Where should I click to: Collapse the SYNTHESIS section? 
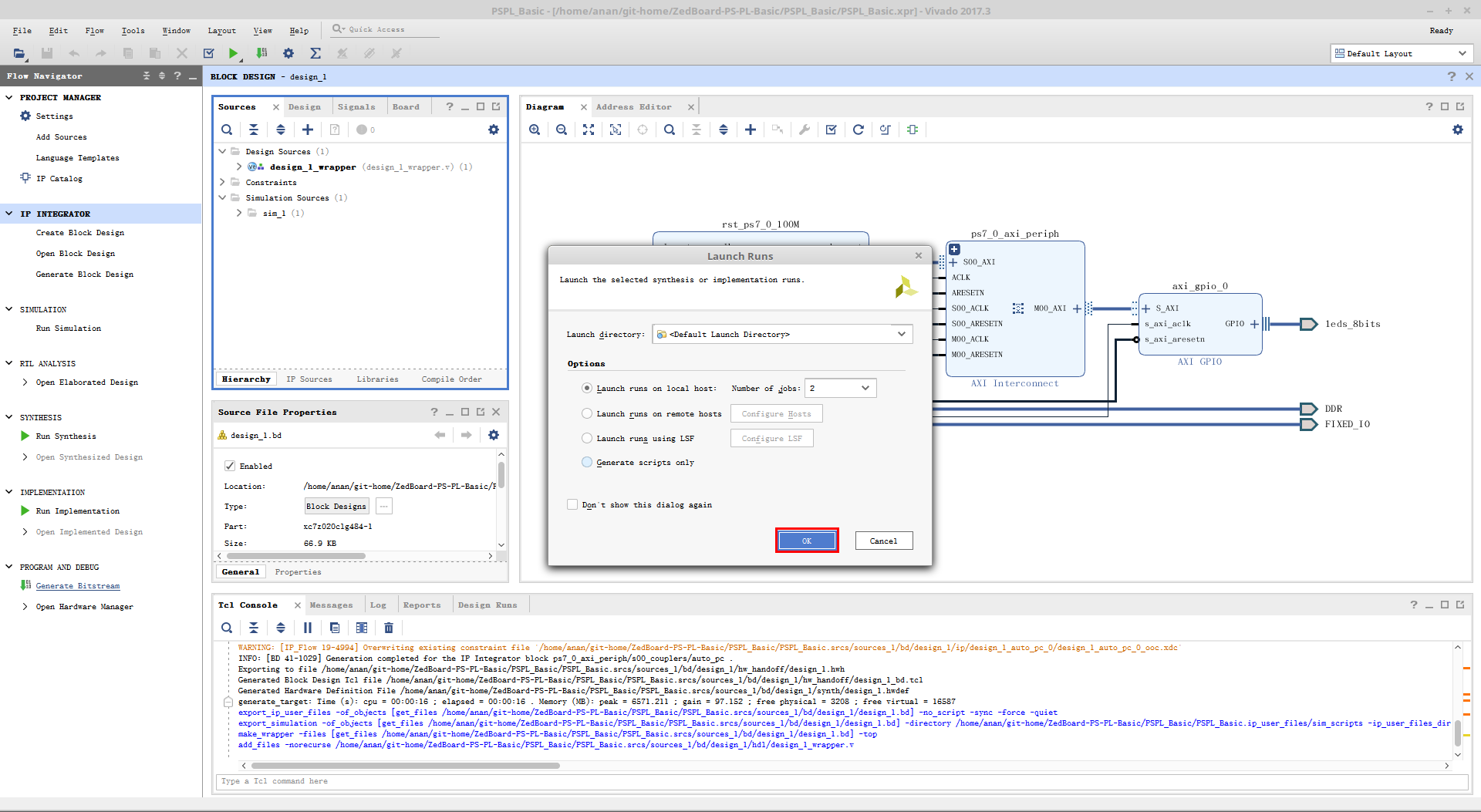pyautogui.click(x=9, y=417)
